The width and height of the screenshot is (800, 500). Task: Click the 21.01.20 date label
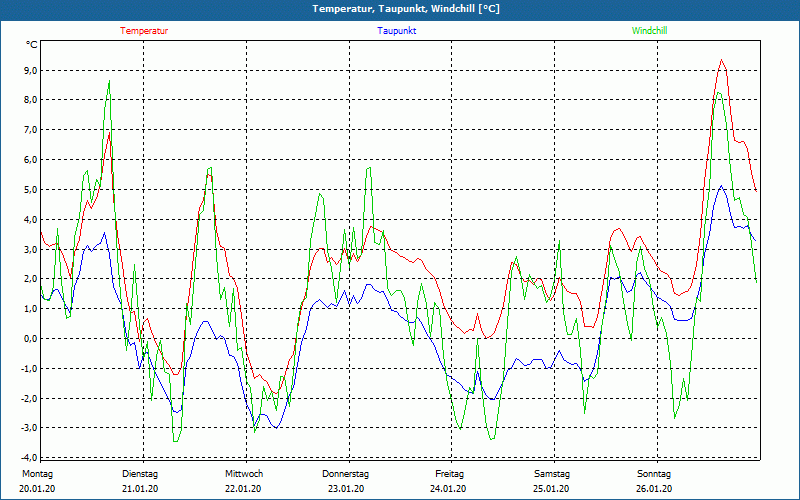[x=140, y=489]
